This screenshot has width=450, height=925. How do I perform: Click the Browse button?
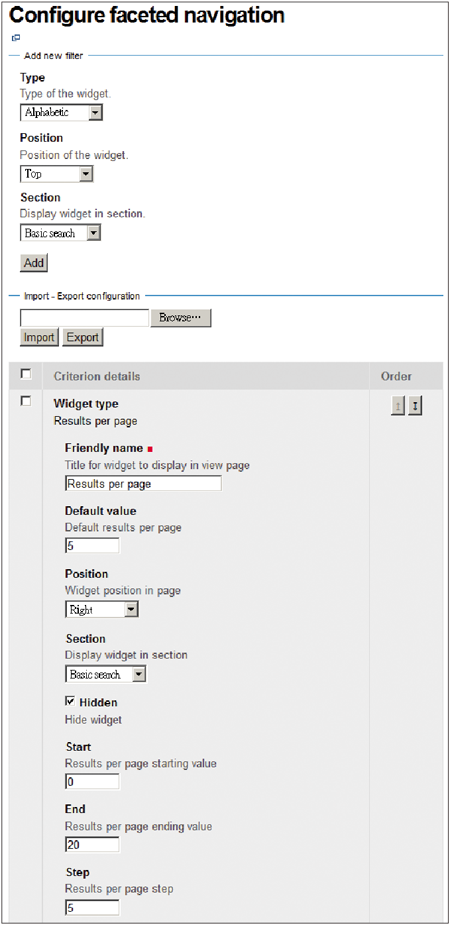point(180,317)
